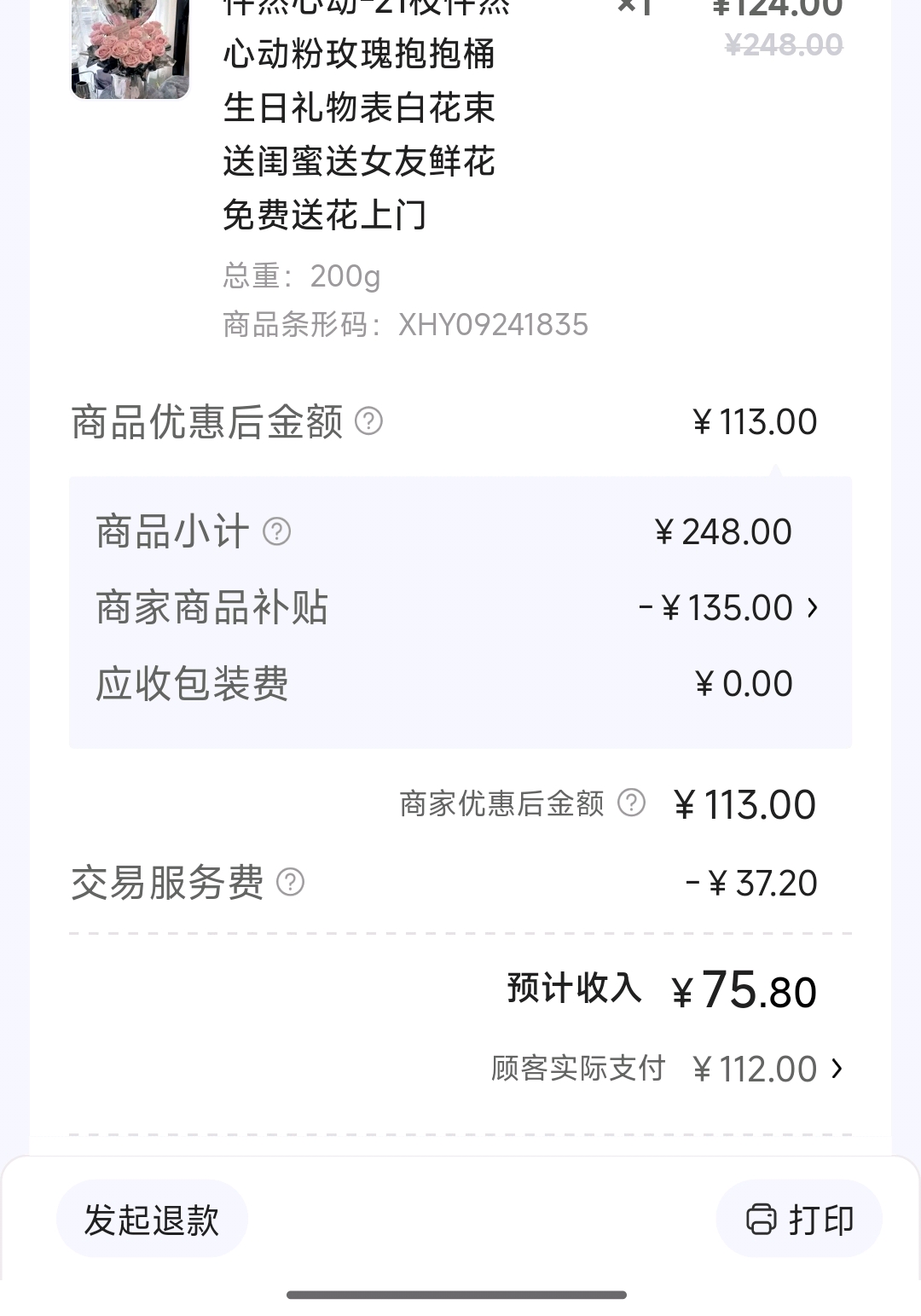Image resolution: width=921 pixels, height=1316 pixels.
Task: Open the 发起退款 refund button
Action: click(x=152, y=1219)
